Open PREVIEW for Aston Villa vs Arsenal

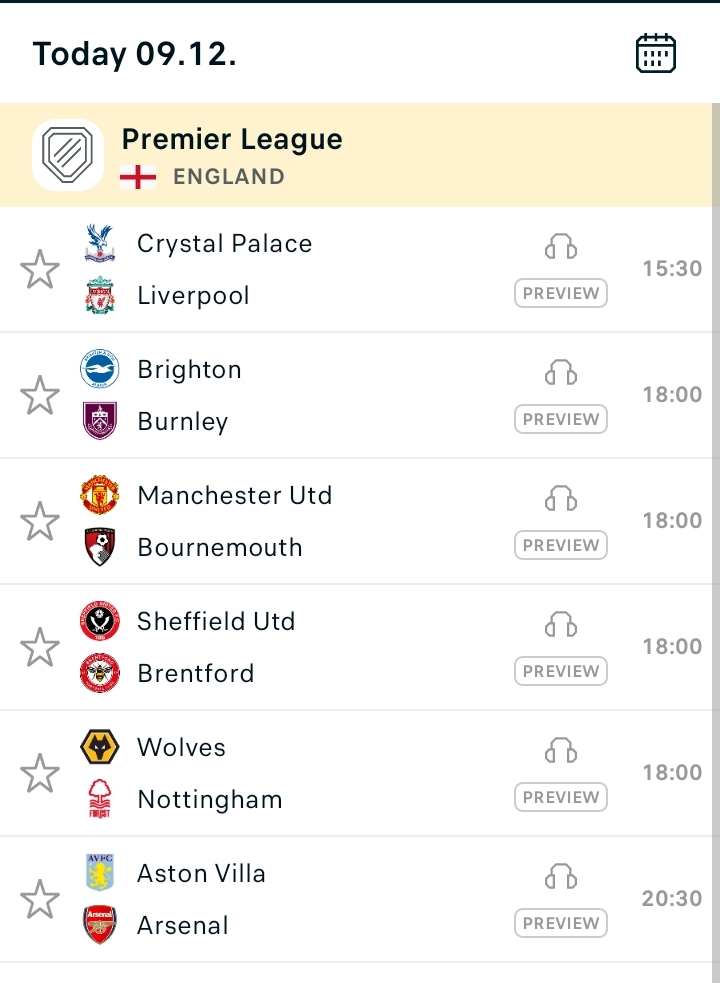[561, 923]
